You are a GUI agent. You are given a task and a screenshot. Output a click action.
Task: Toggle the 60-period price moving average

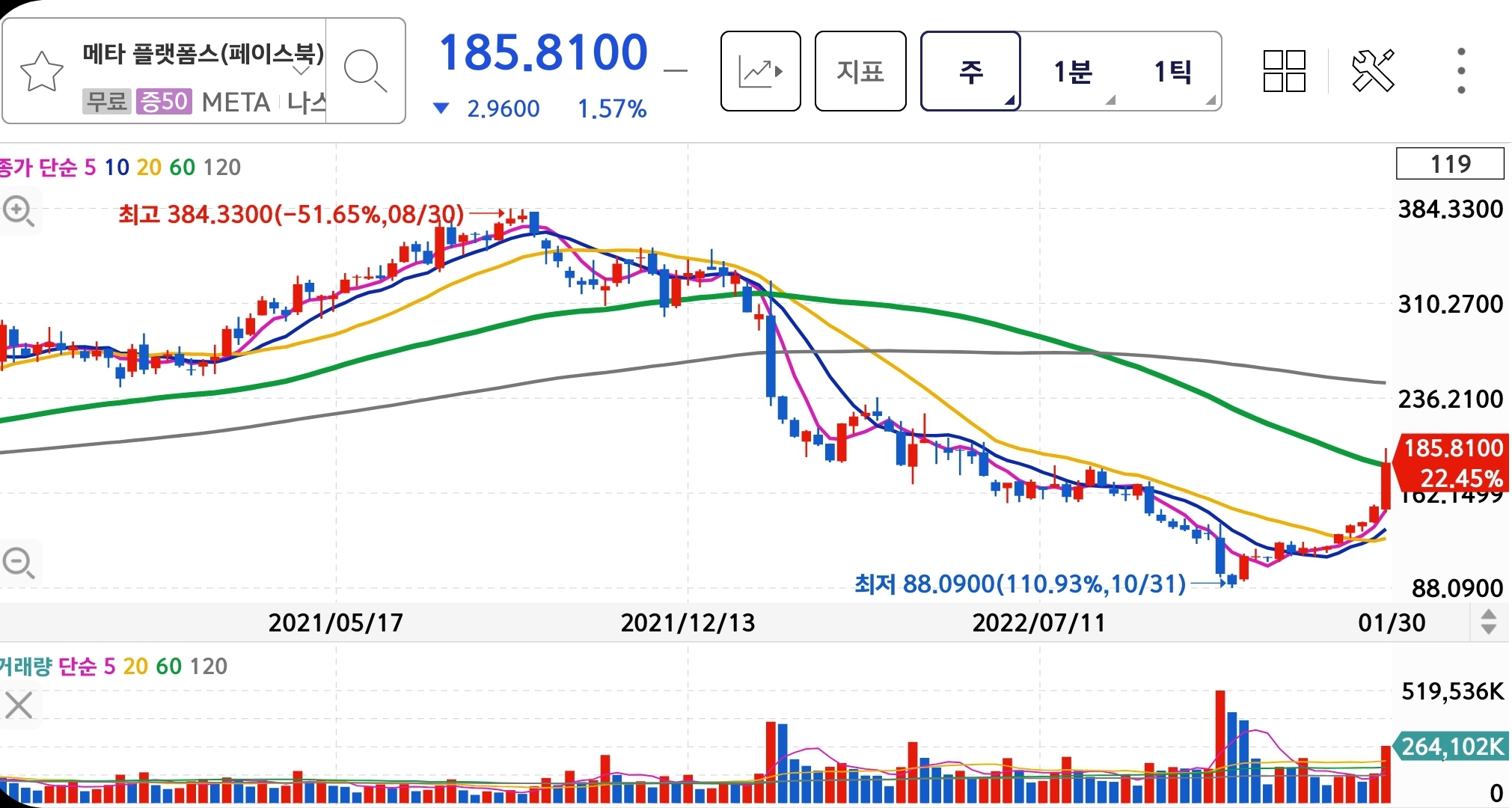182,168
